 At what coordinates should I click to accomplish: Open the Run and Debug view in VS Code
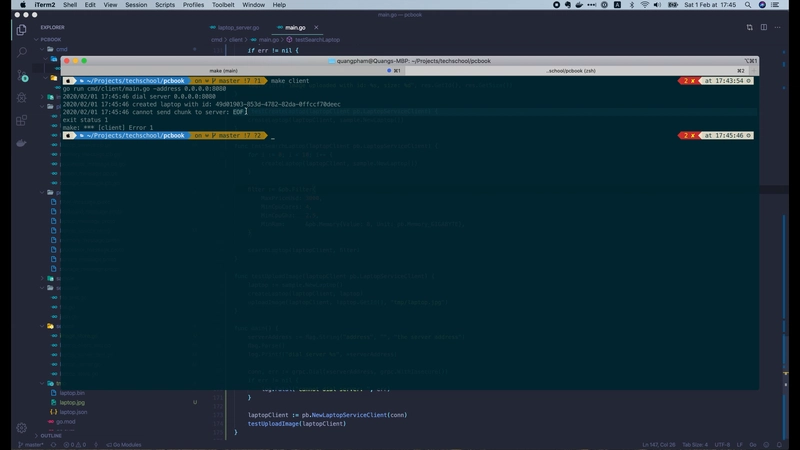21,97
